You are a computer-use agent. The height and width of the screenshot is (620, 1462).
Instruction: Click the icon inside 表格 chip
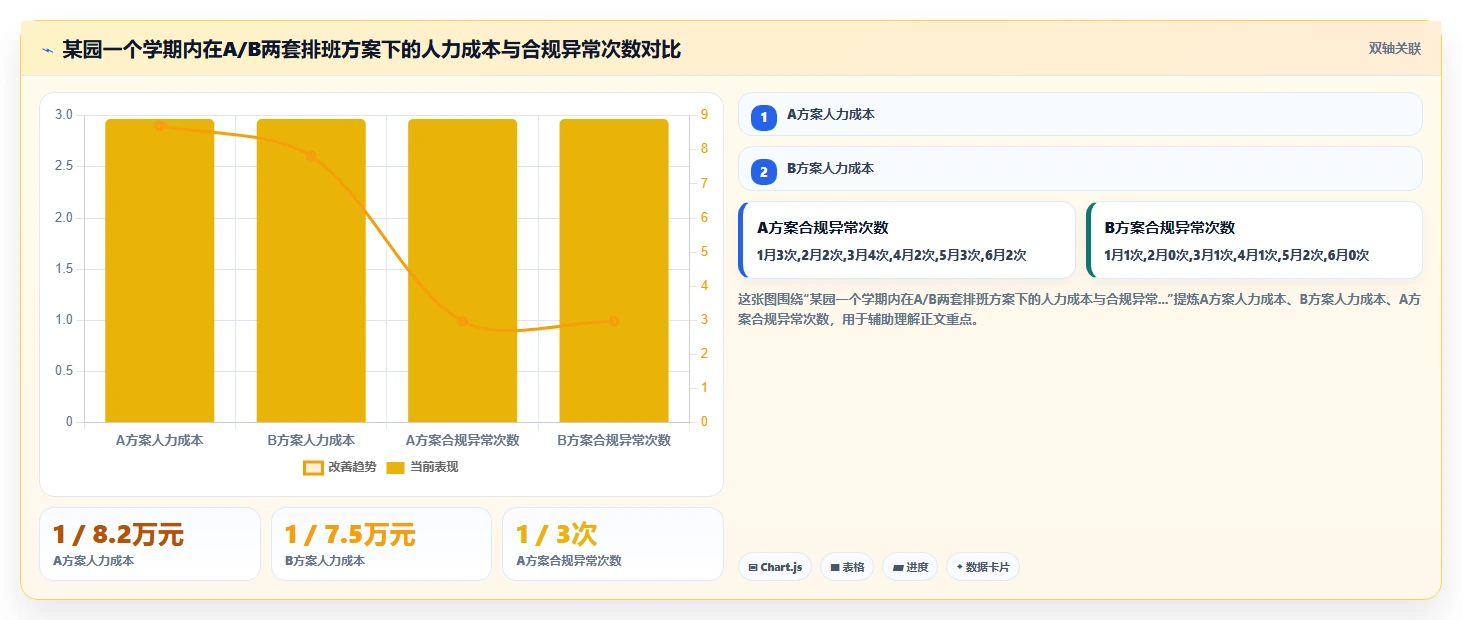(x=835, y=567)
